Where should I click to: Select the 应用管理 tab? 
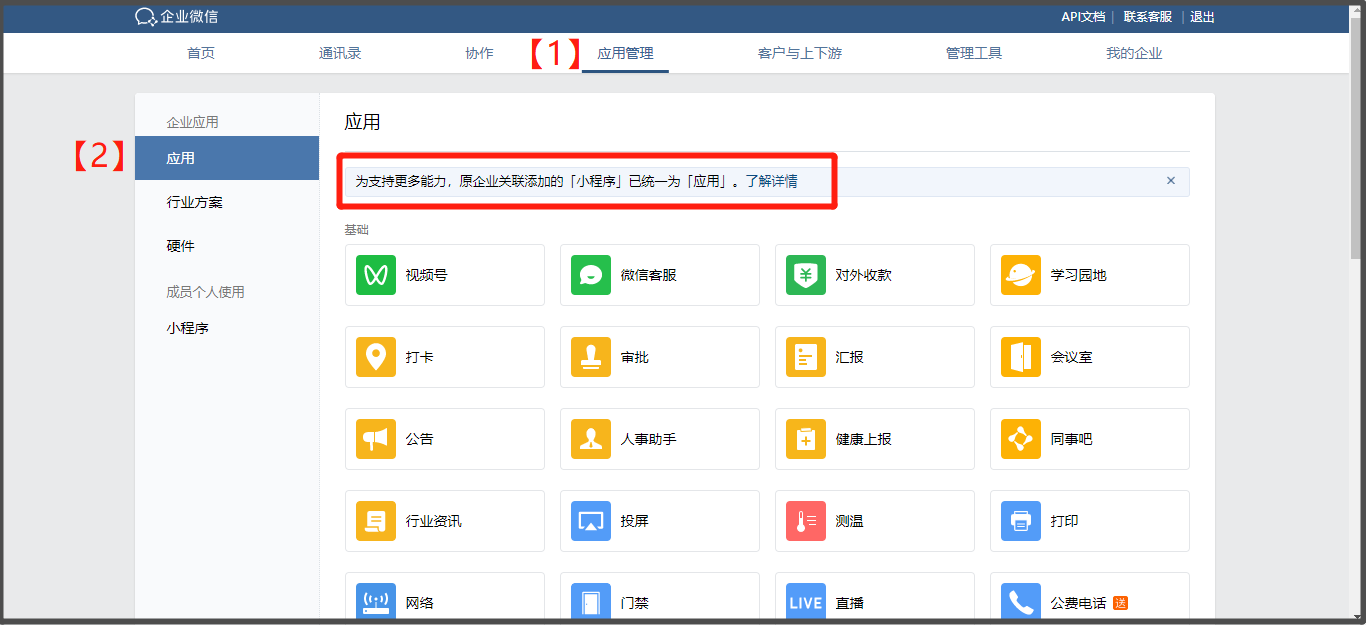pyautogui.click(x=625, y=53)
